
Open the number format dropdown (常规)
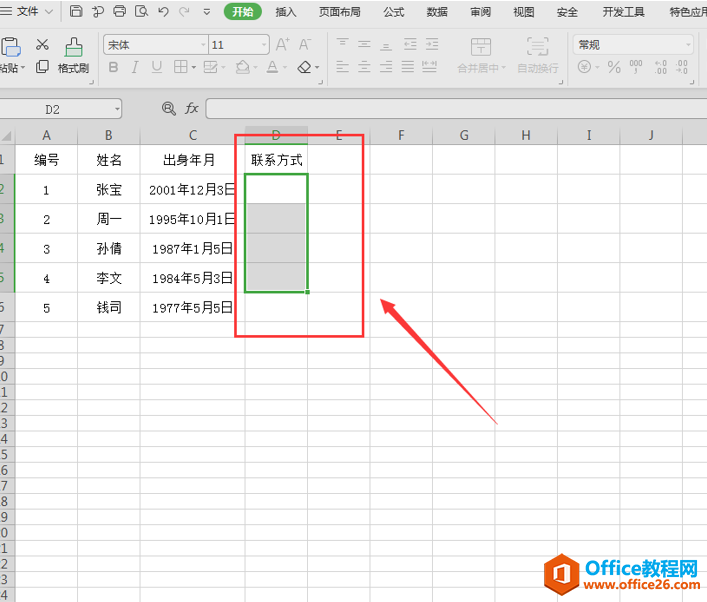coord(688,45)
